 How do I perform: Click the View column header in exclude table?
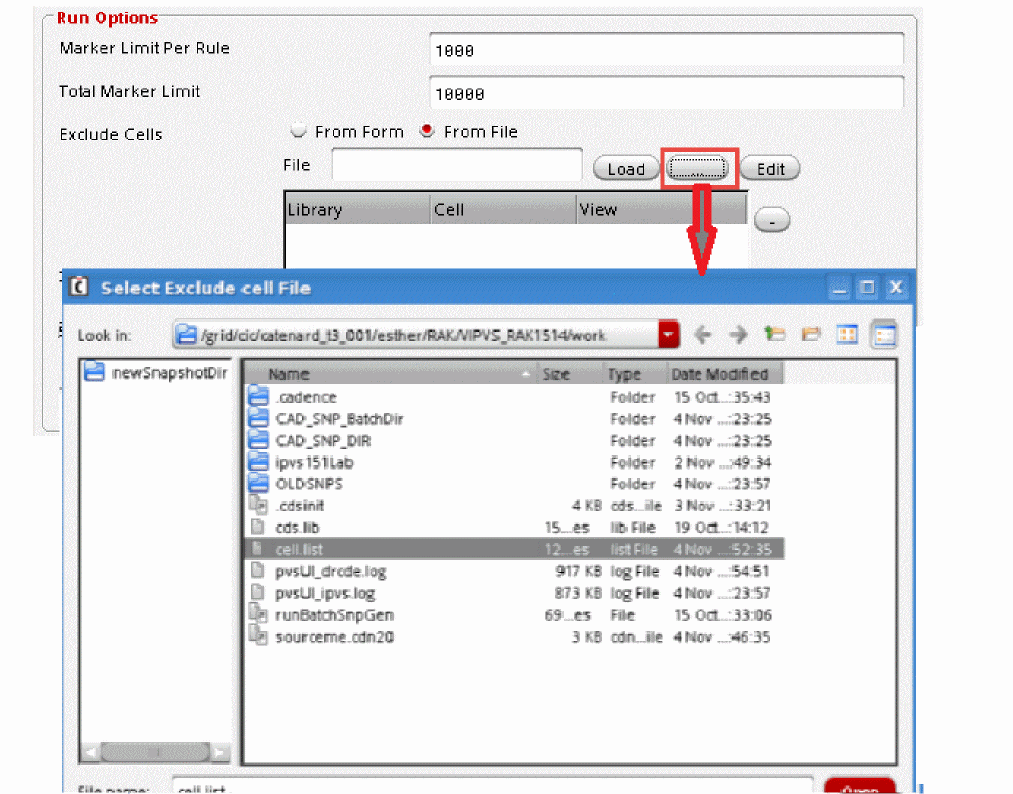662,209
